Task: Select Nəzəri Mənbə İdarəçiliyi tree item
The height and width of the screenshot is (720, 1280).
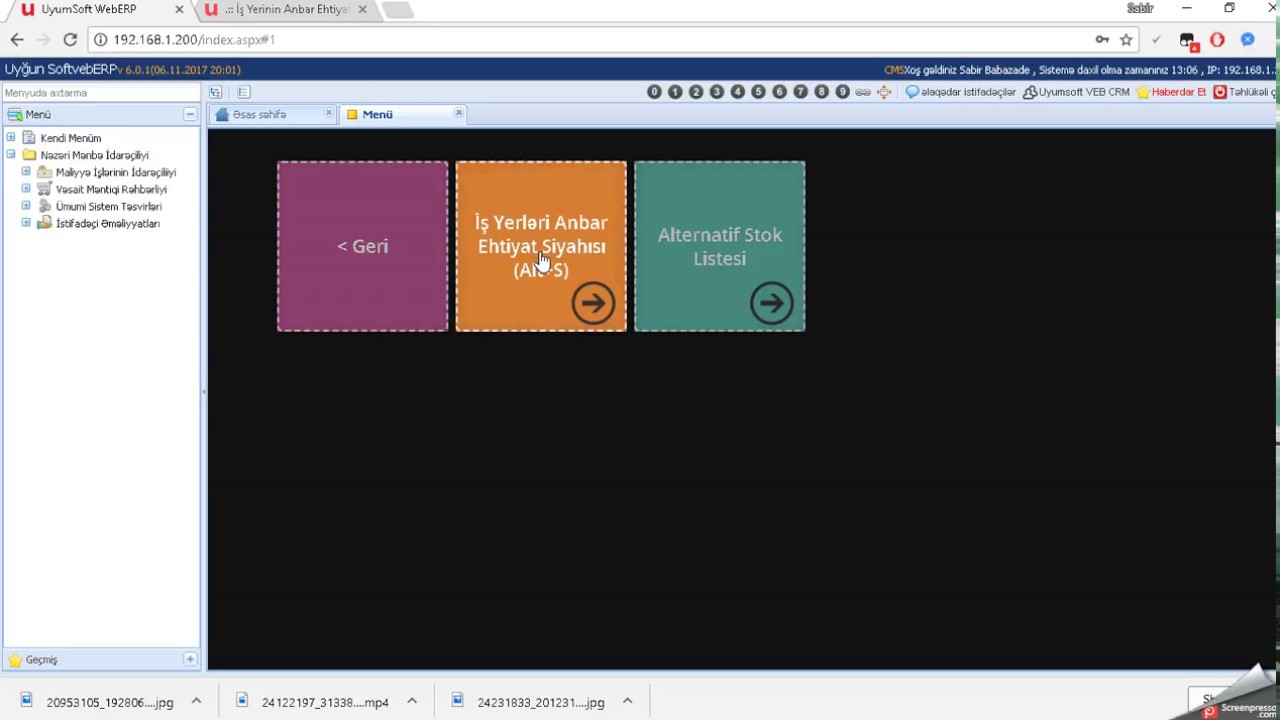Action: 94,155
